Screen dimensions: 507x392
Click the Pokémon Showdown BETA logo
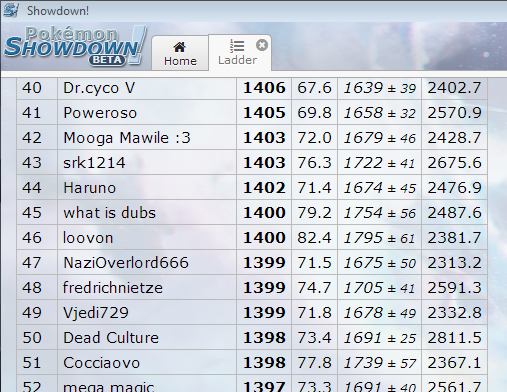75,46
